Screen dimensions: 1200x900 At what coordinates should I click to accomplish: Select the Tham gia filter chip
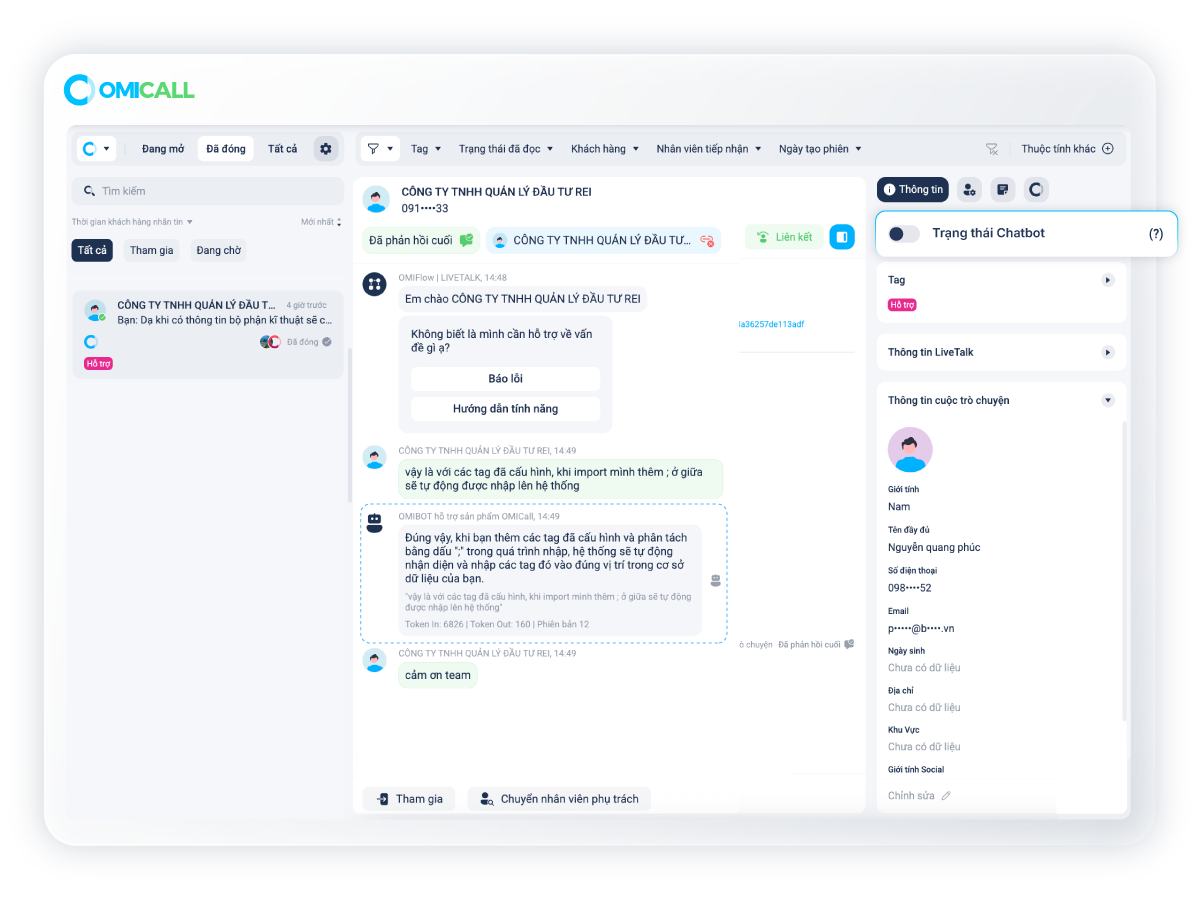(x=151, y=250)
